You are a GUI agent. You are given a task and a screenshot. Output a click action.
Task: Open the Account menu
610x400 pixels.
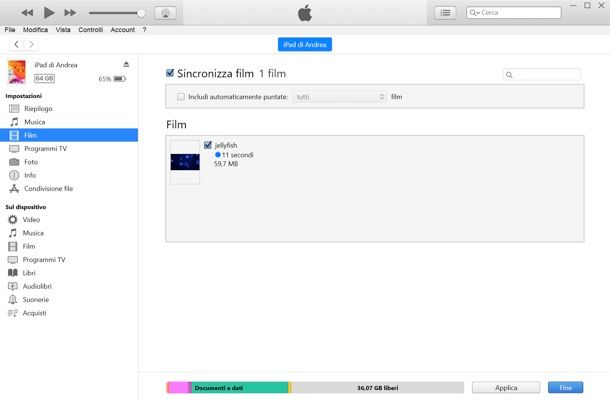pyautogui.click(x=123, y=30)
